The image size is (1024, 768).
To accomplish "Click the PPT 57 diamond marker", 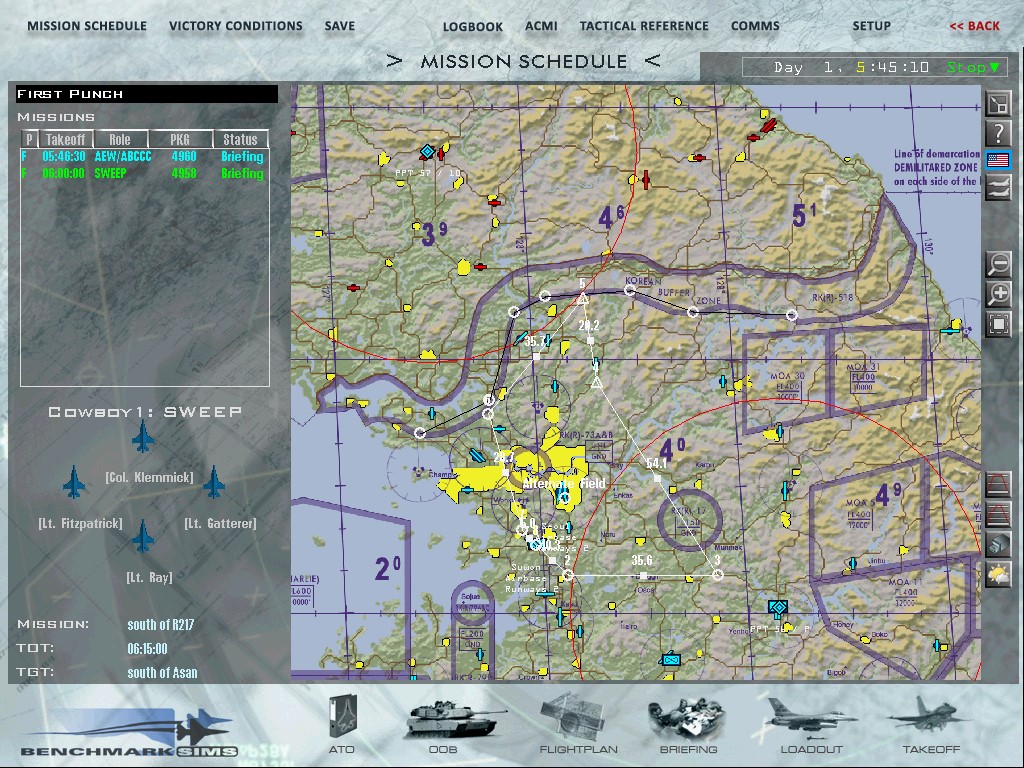I will click(427, 152).
